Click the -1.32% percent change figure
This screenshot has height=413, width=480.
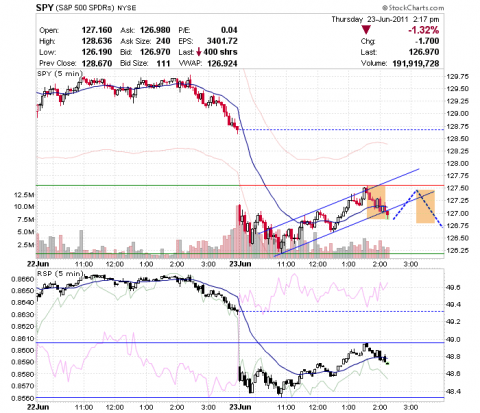click(424, 30)
